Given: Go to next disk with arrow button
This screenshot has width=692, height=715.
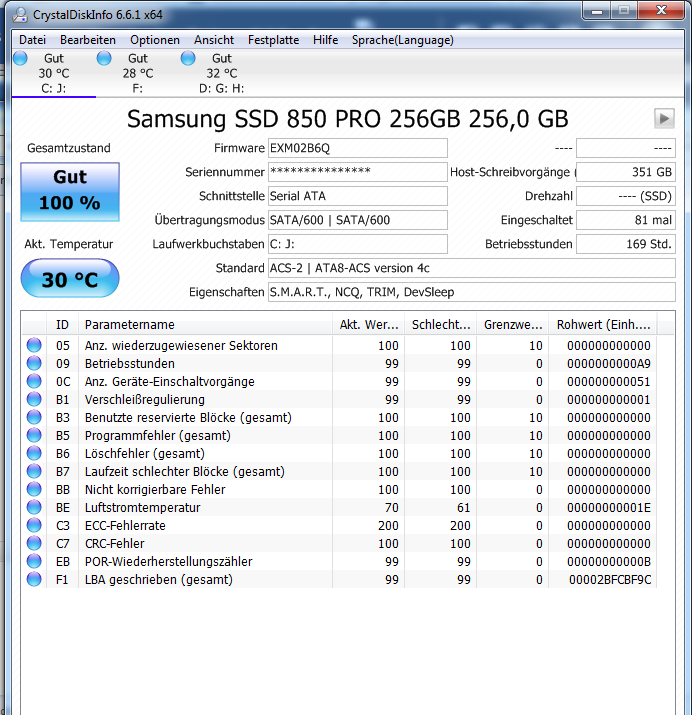Looking at the screenshot, I should [x=664, y=119].
